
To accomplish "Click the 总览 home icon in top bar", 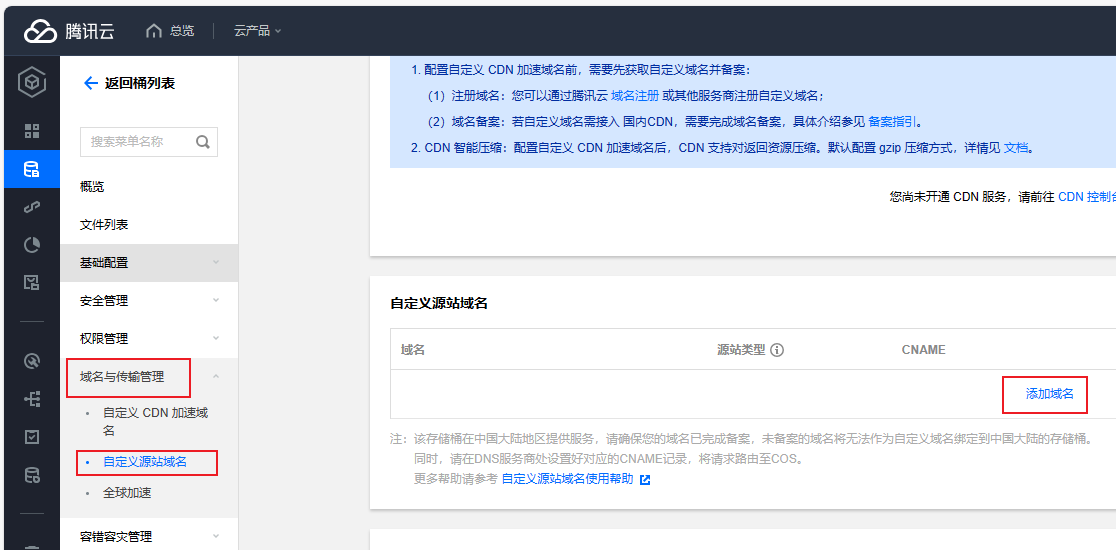I will tap(153, 31).
